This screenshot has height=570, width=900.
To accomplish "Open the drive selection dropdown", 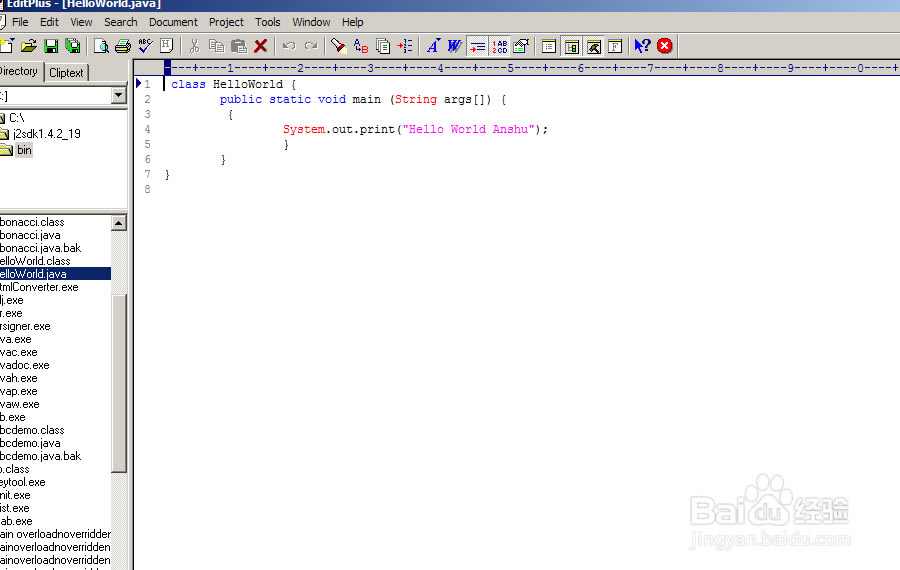I will tap(119, 96).
